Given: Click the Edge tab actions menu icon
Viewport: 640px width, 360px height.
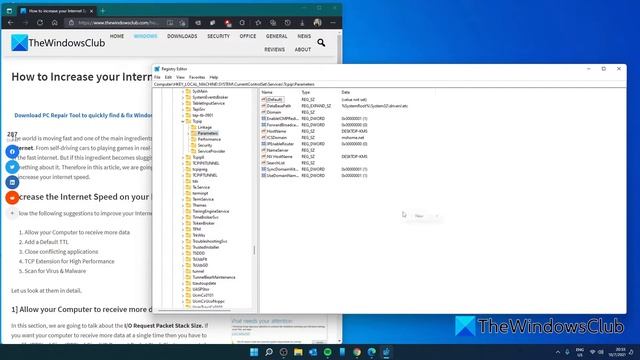Looking at the screenshot, I should point(9,11).
